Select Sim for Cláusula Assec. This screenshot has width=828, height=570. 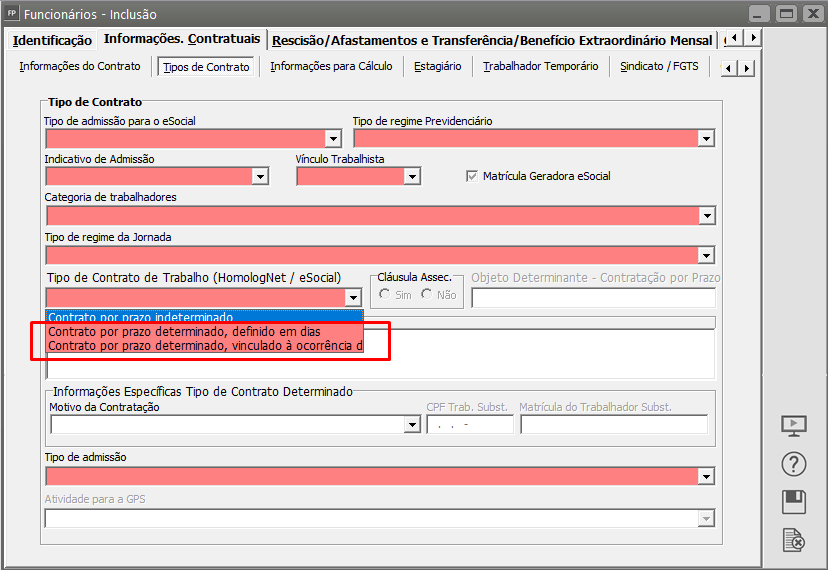385,294
